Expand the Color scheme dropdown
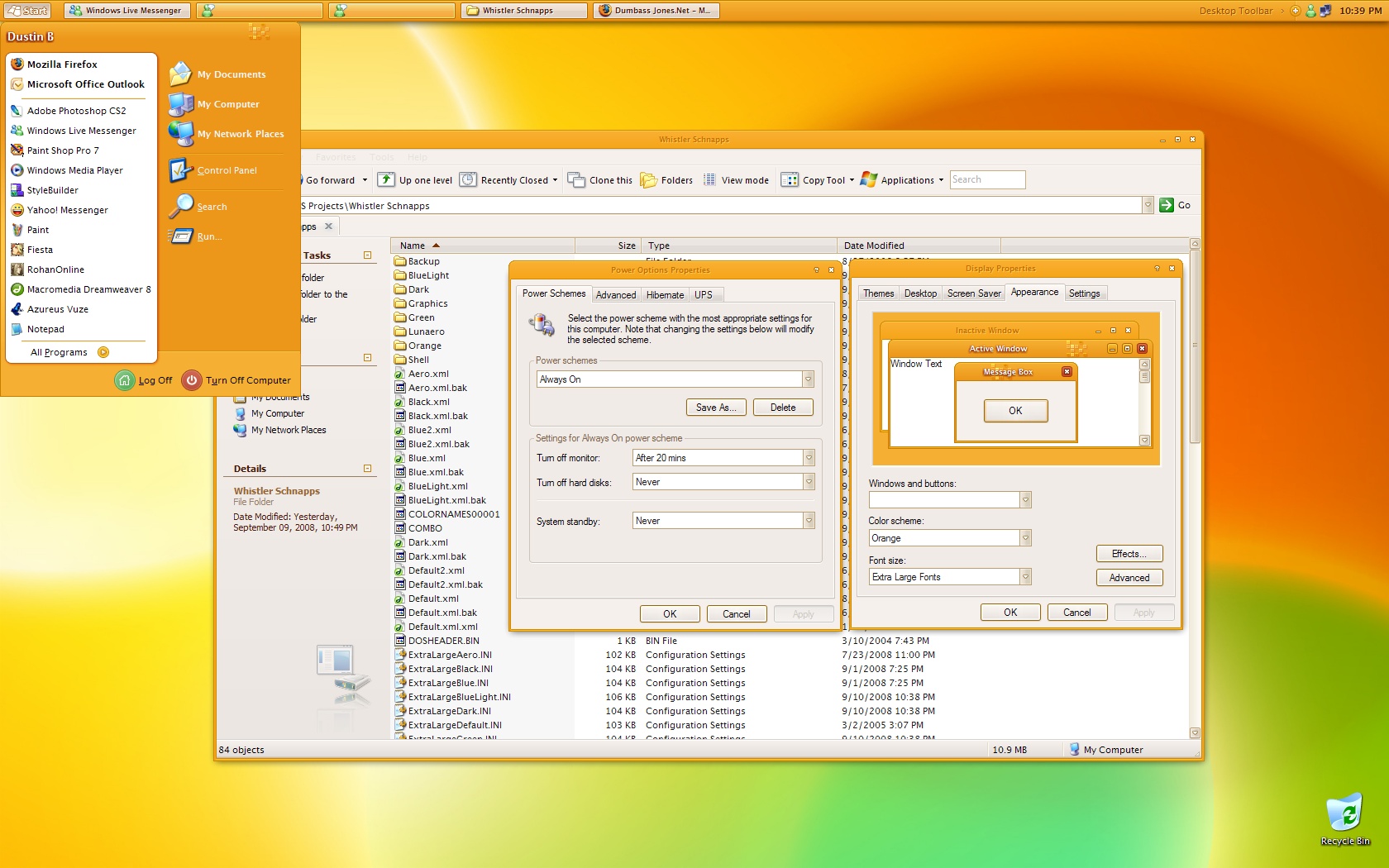 tap(1025, 538)
